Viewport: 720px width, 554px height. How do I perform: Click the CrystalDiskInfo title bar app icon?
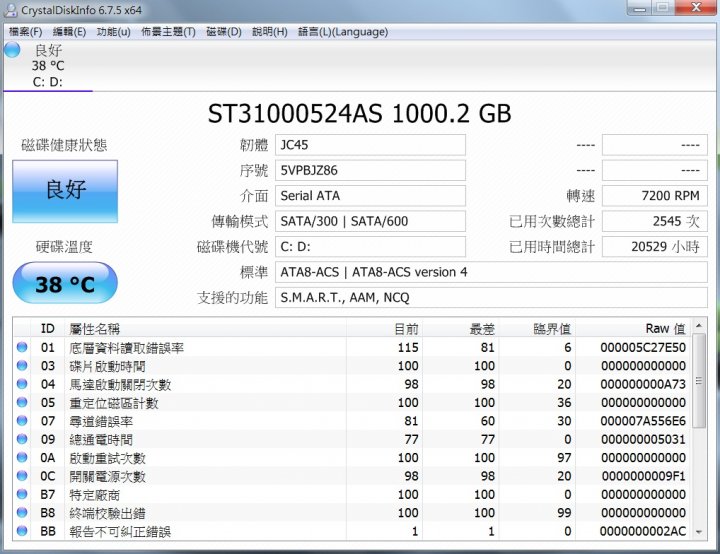pos(10,10)
